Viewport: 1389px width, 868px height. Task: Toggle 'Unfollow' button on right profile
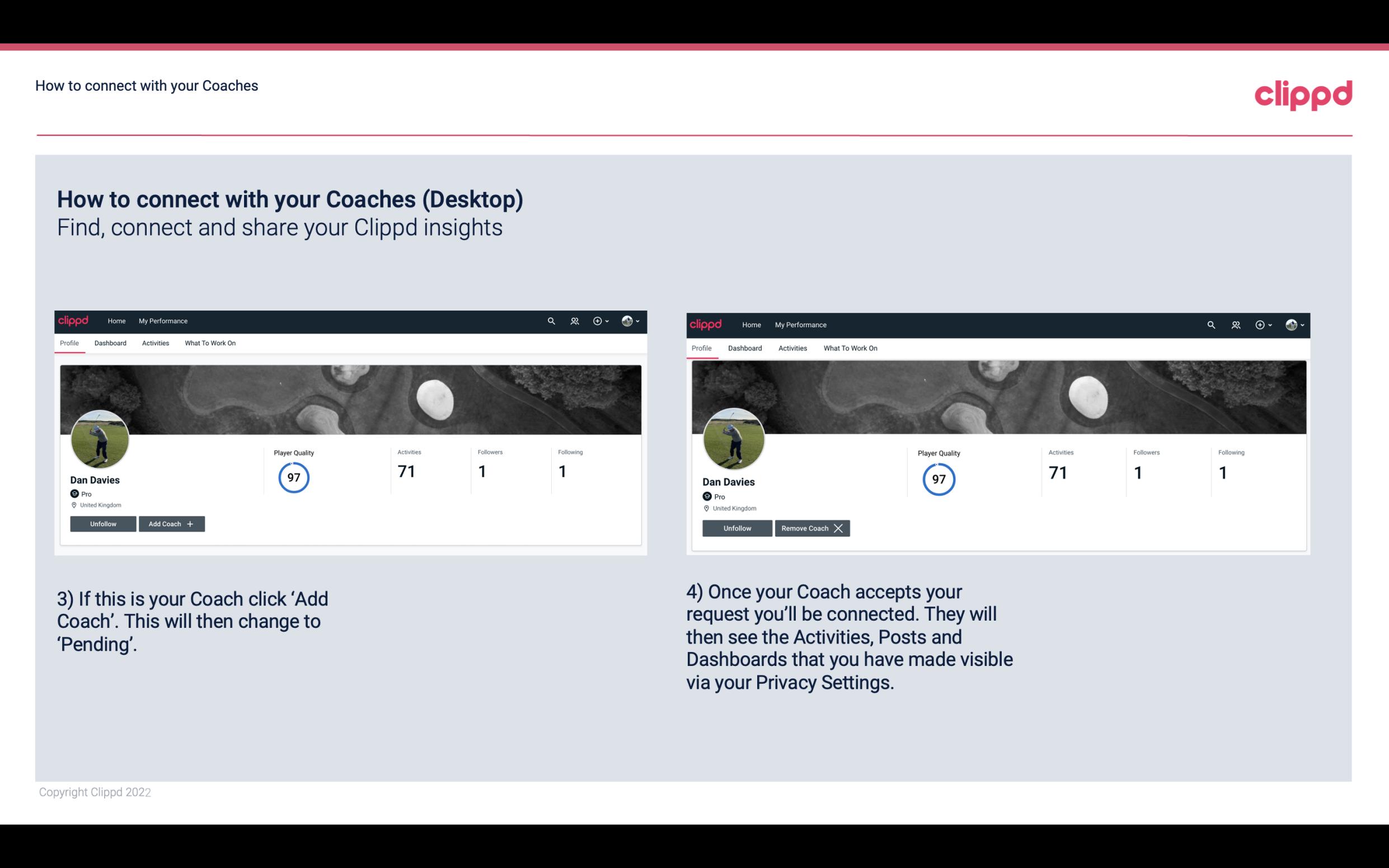point(736,528)
